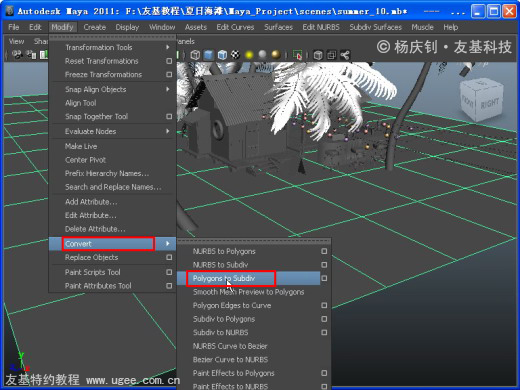The image size is (520, 390).
Task: Open Reset Transformations option box
Action: pos(169,61)
